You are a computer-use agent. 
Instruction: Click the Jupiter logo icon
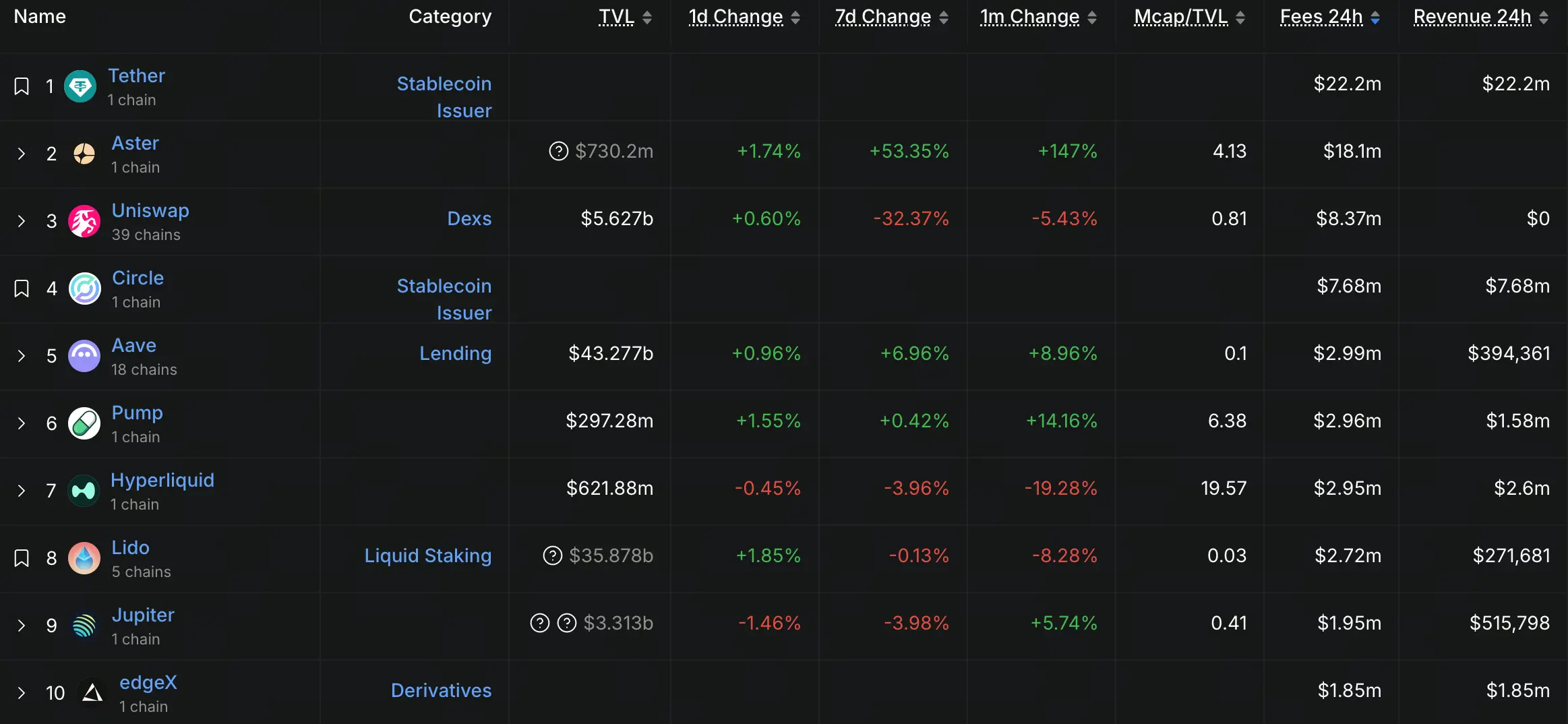[x=84, y=626]
